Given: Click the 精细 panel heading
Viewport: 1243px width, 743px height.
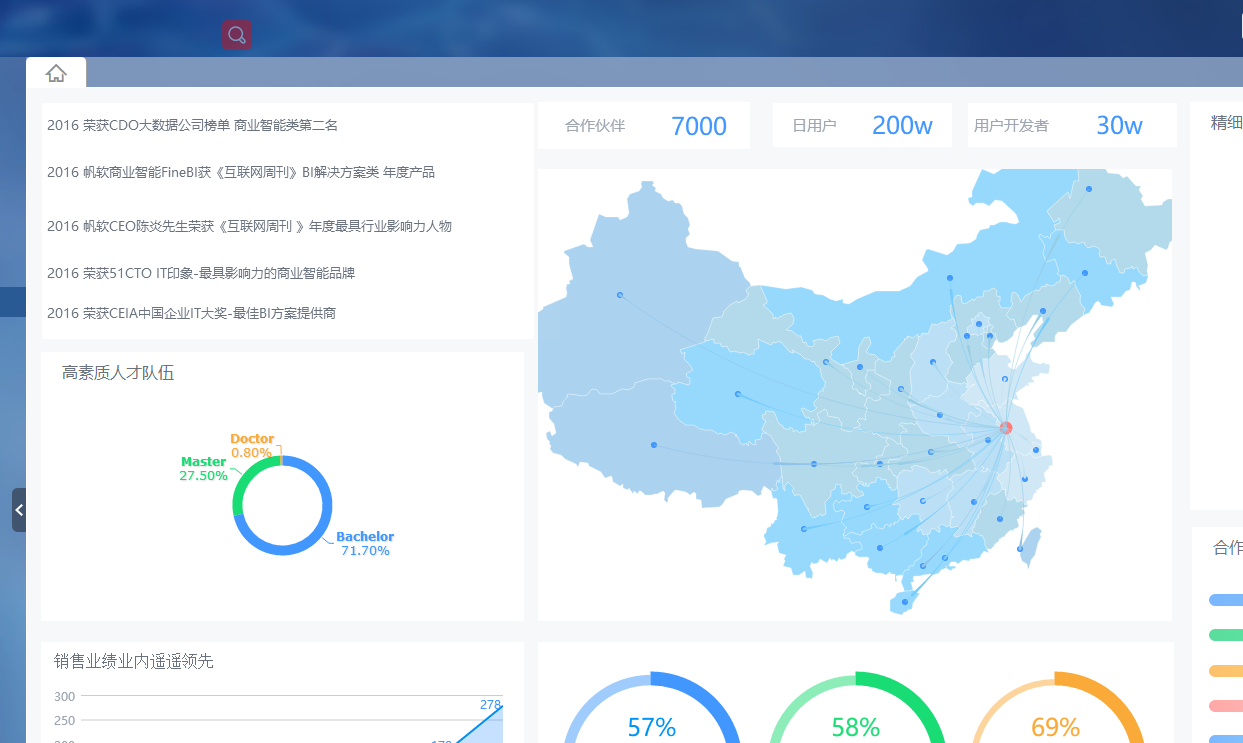Looking at the screenshot, I should pyautogui.click(x=1226, y=123).
